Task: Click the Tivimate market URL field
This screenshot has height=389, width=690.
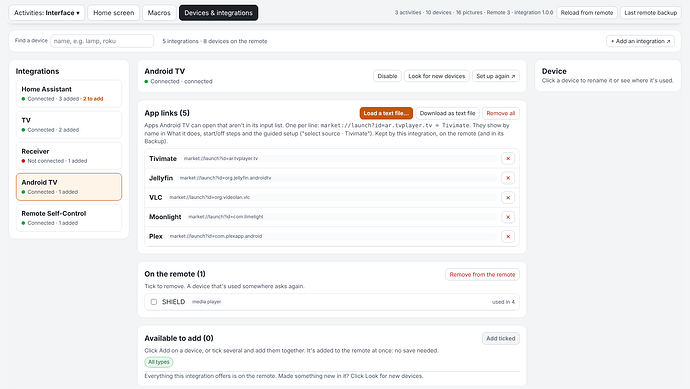Action: pos(339,158)
